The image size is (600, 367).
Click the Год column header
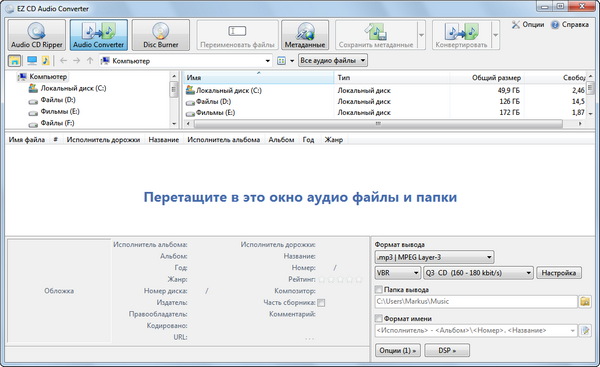click(x=308, y=140)
